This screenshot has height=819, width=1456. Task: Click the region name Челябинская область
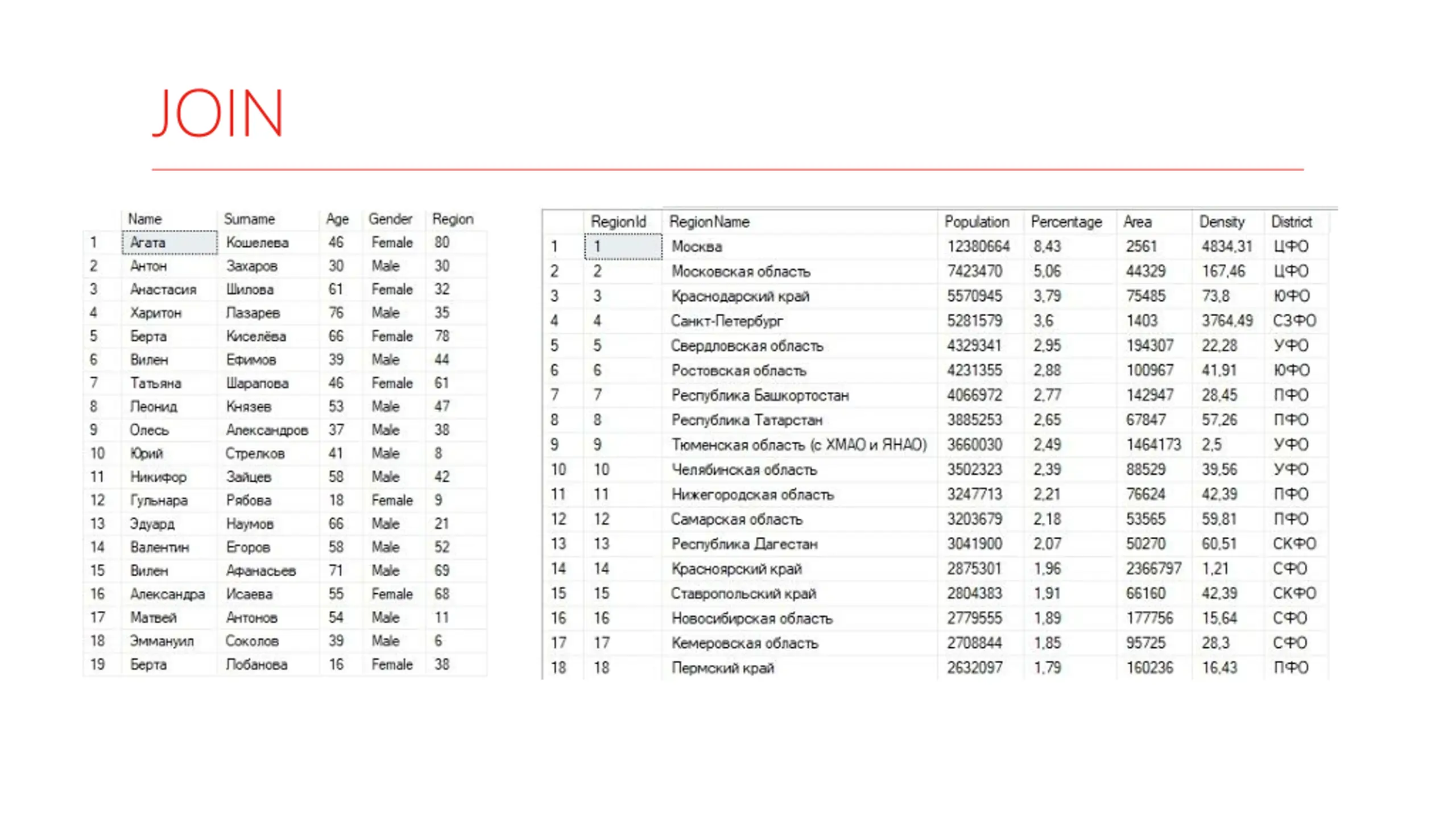click(744, 470)
